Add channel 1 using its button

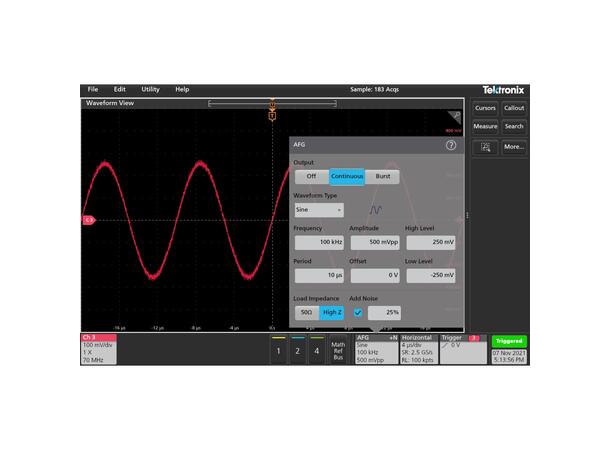[x=279, y=351]
